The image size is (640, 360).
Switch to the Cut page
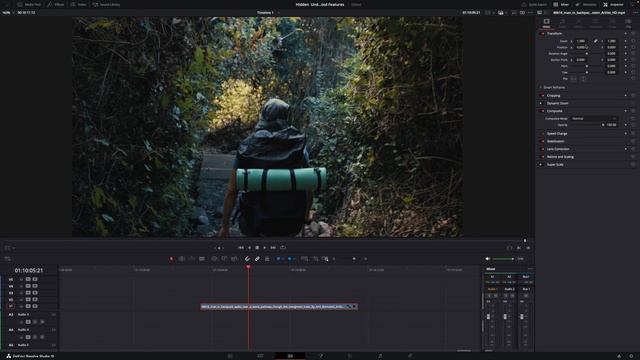[x=260, y=356]
